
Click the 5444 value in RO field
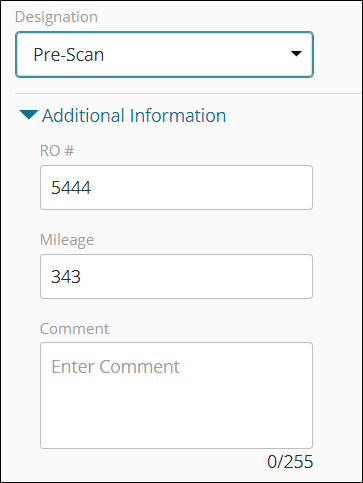(71, 188)
